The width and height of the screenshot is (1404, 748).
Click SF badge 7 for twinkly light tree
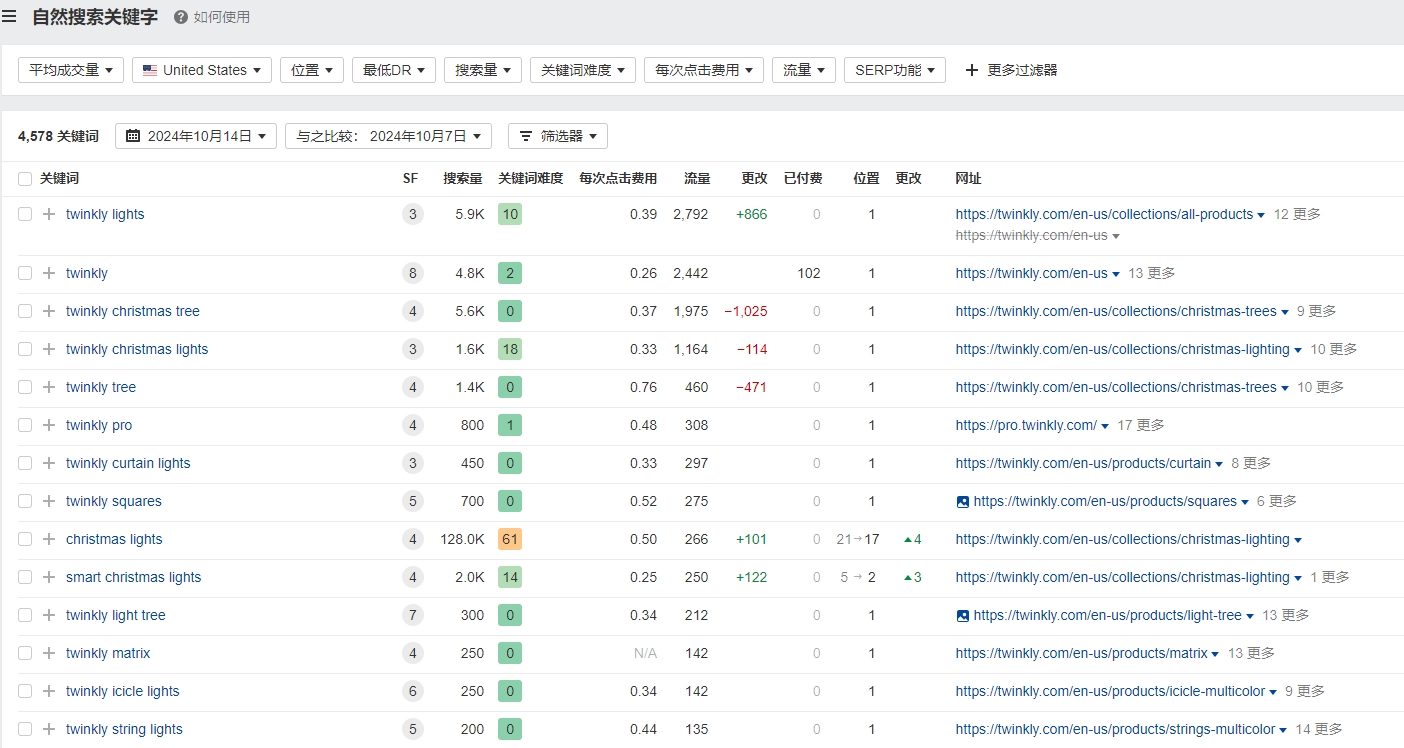[412, 615]
